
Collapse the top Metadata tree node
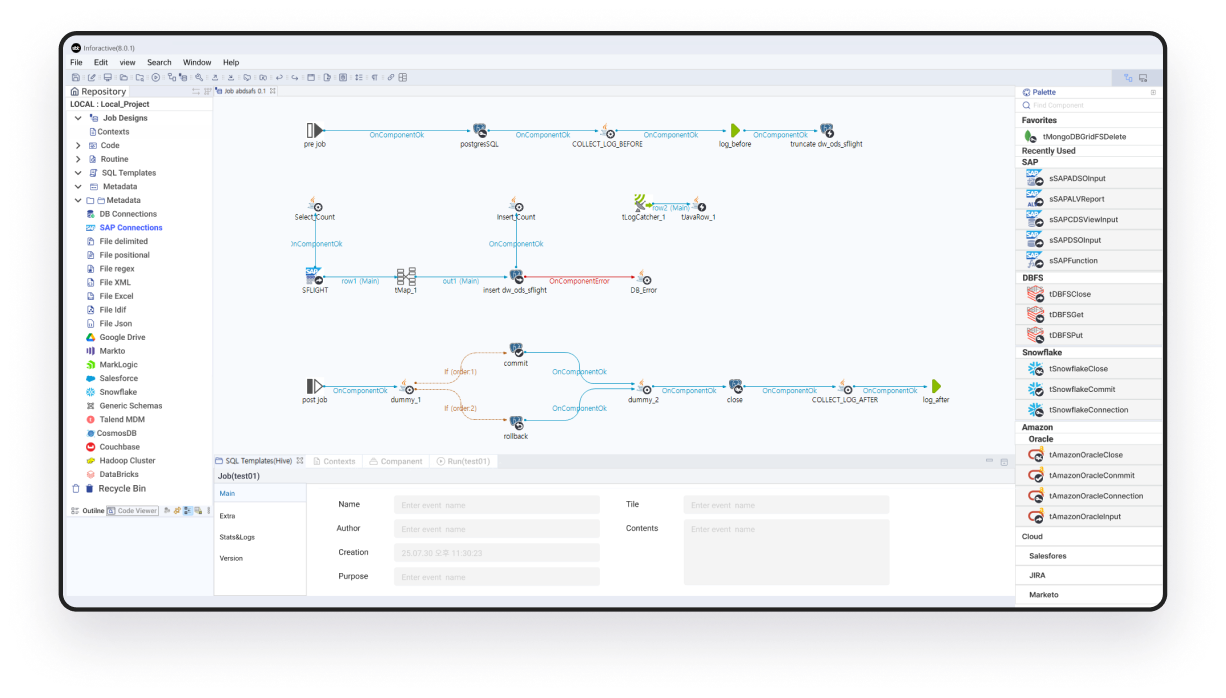coord(78,187)
